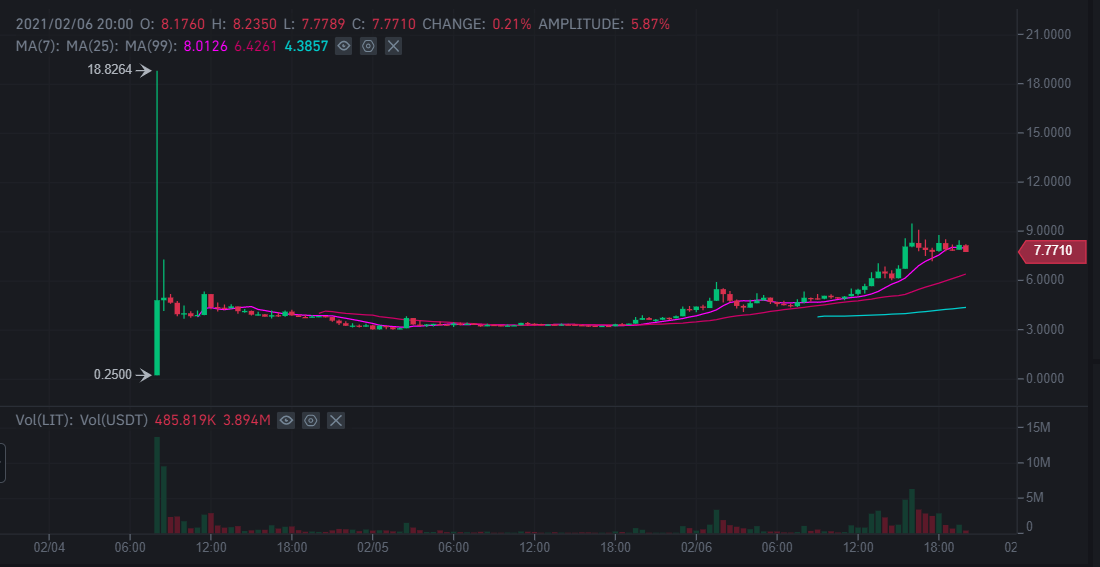The width and height of the screenshot is (1100, 567).
Task: Click the Vol(LIT) label
Action: point(44,420)
